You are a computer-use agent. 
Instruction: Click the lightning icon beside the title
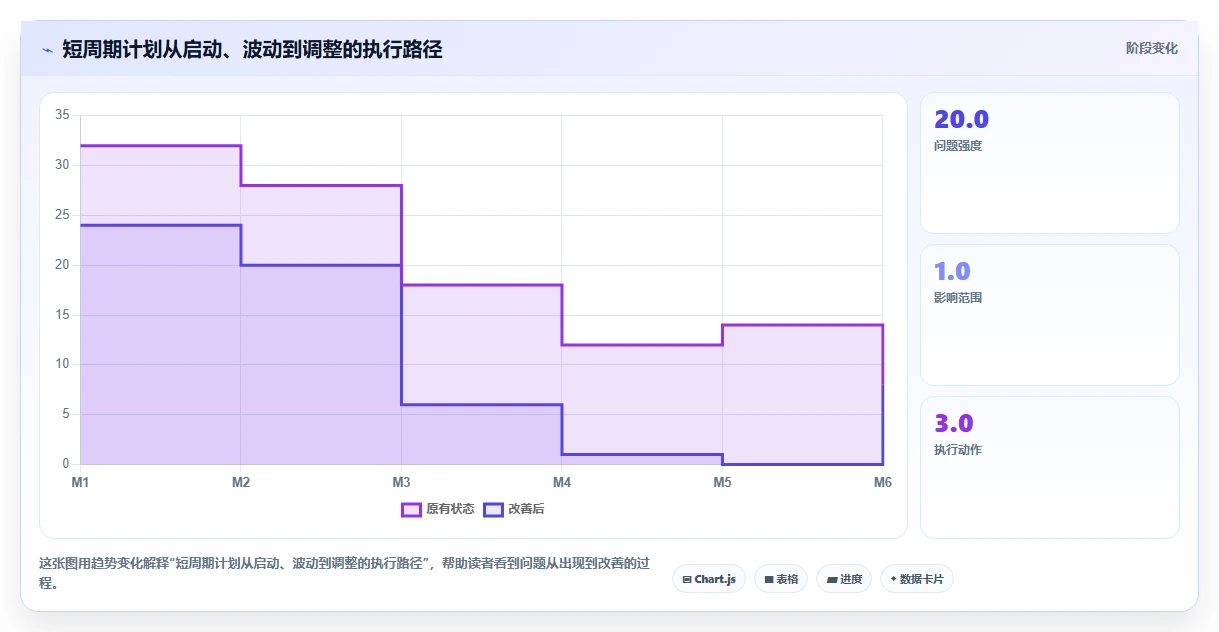(47, 49)
